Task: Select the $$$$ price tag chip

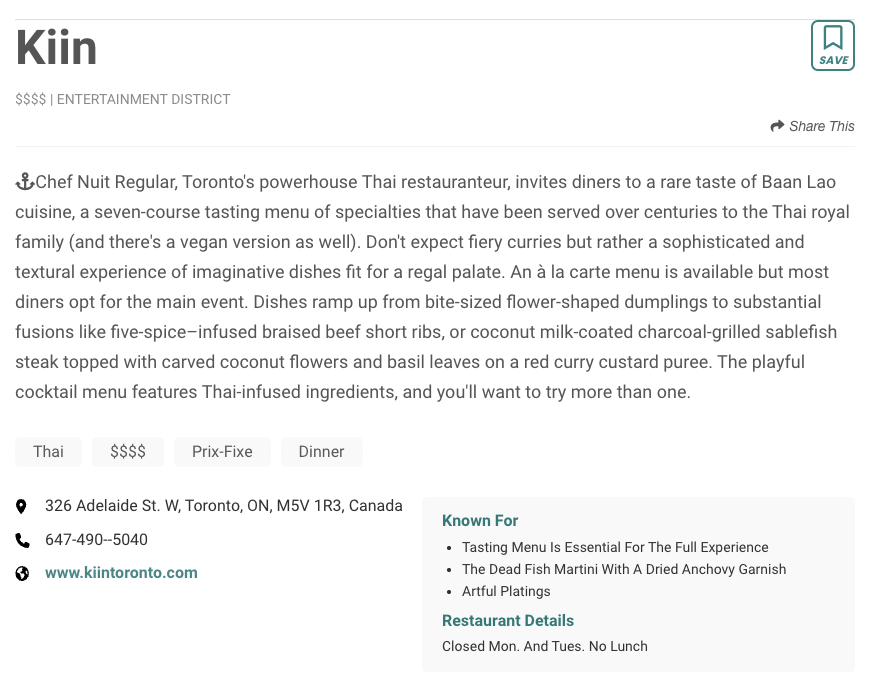Action: 128,452
